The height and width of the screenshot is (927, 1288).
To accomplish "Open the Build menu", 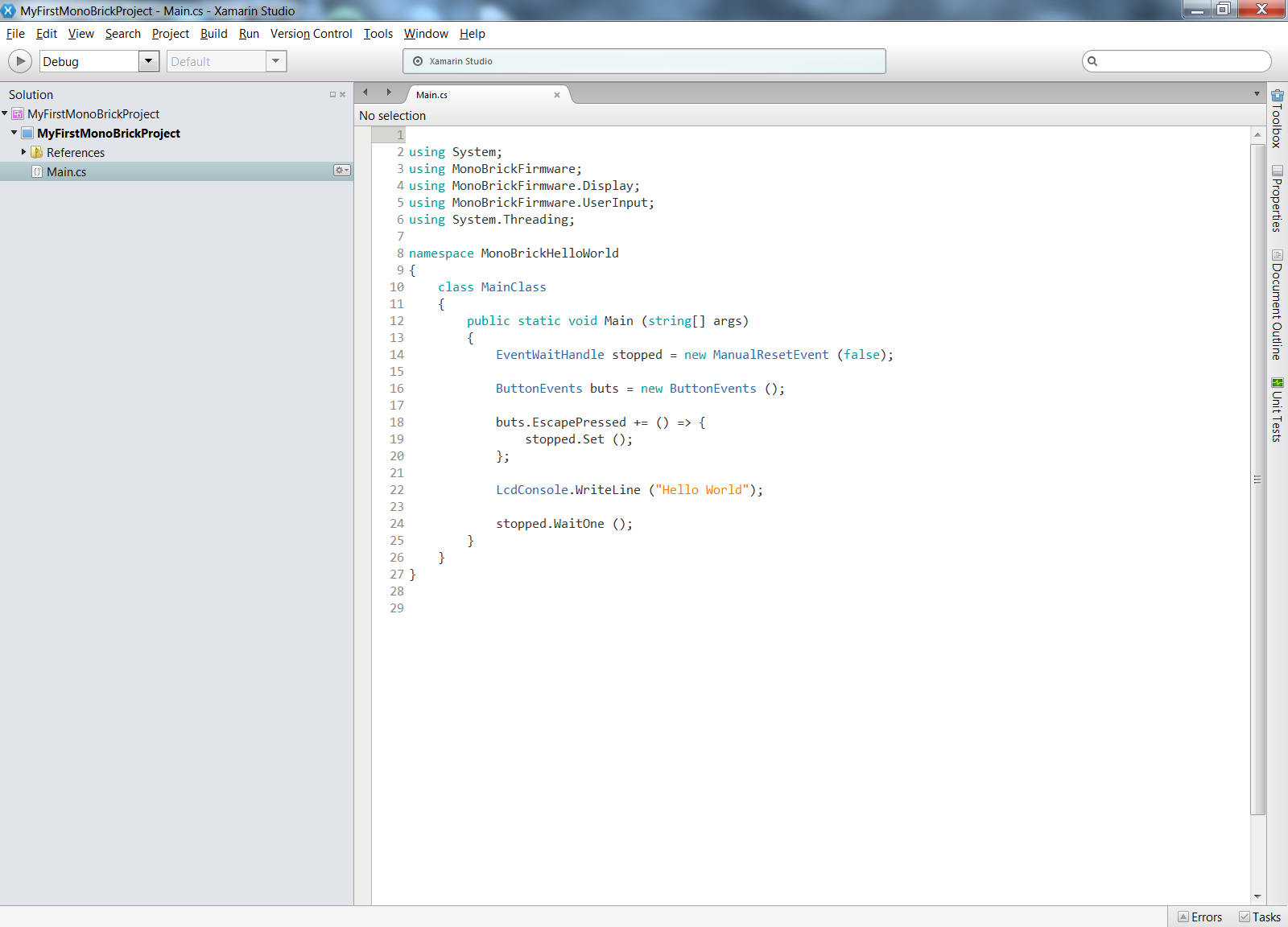I will point(214,34).
